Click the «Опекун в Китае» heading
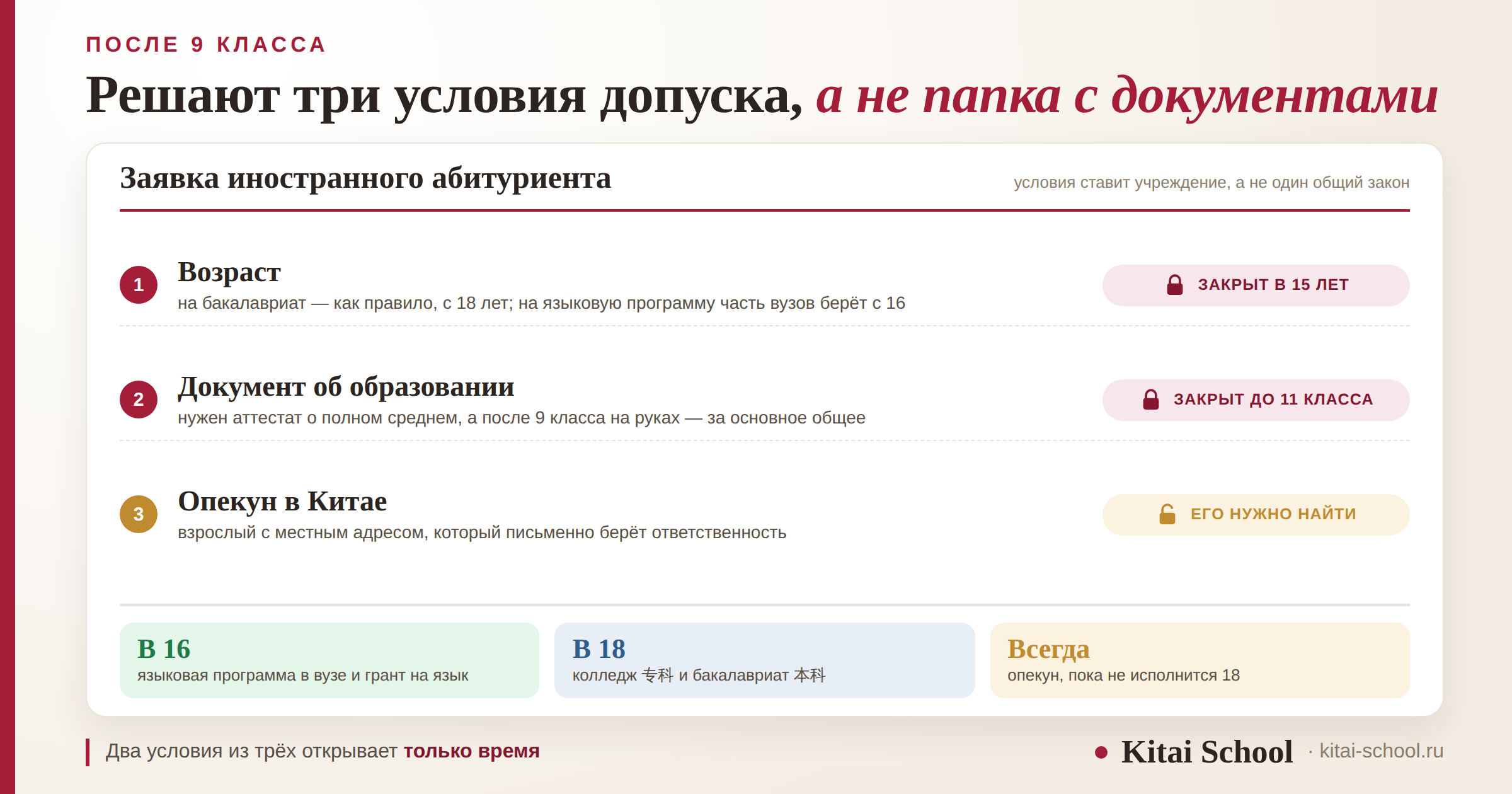This screenshot has height=794, width=1512. click(x=282, y=502)
